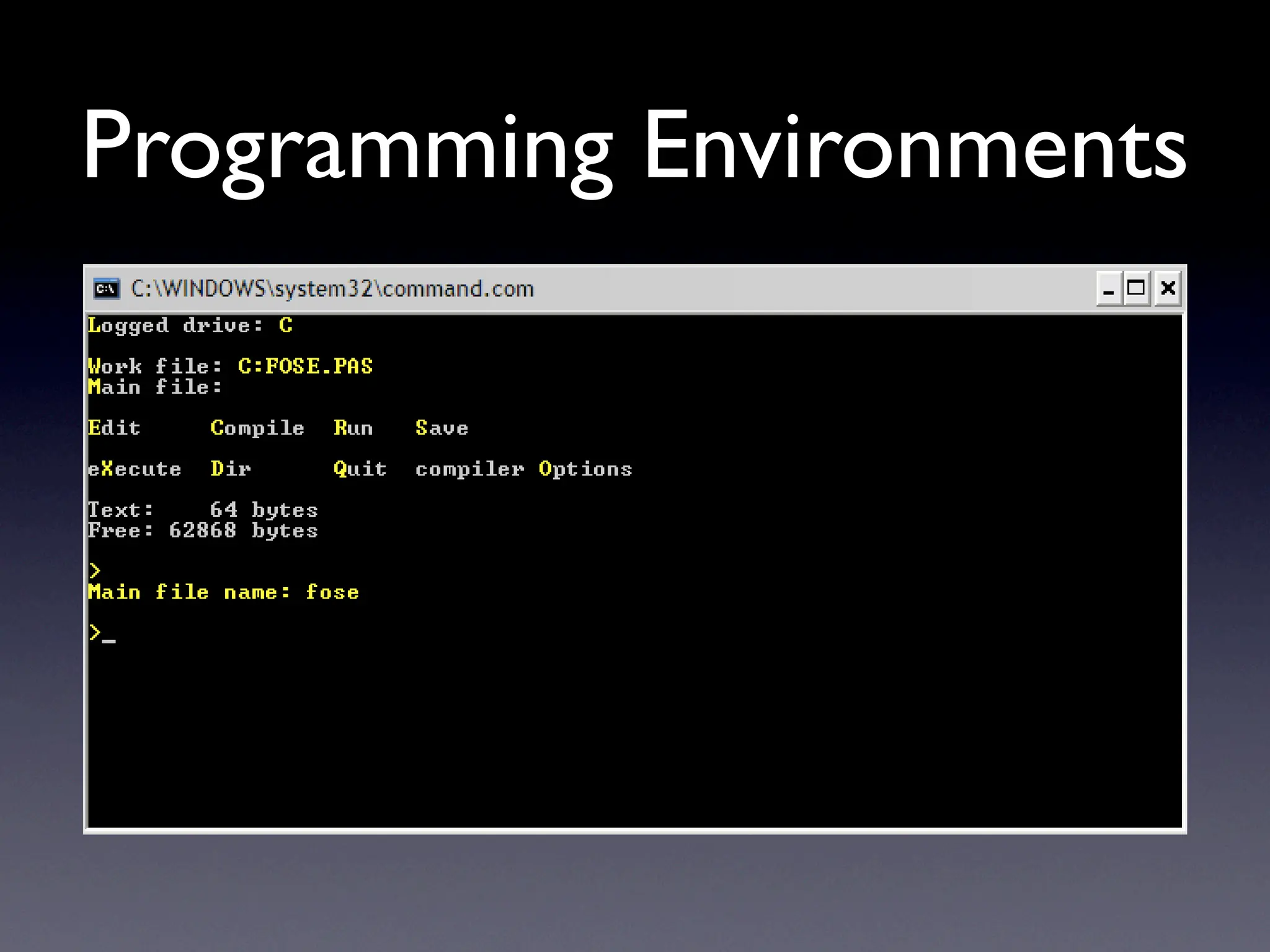Click the command prompt icon in title bar

pyautogui.click(x=106, y=289)
